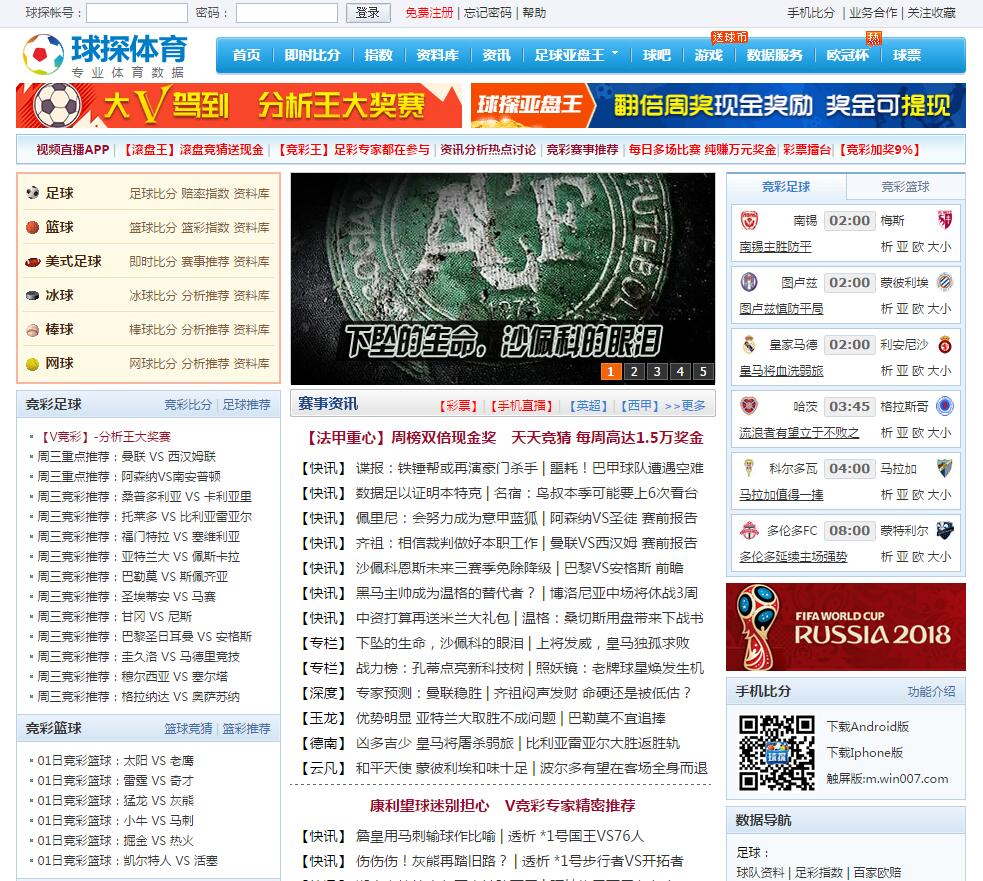Click the 南锡 team crest icon
This screenshot has height=881, width=983.
(x=749, y=220)
